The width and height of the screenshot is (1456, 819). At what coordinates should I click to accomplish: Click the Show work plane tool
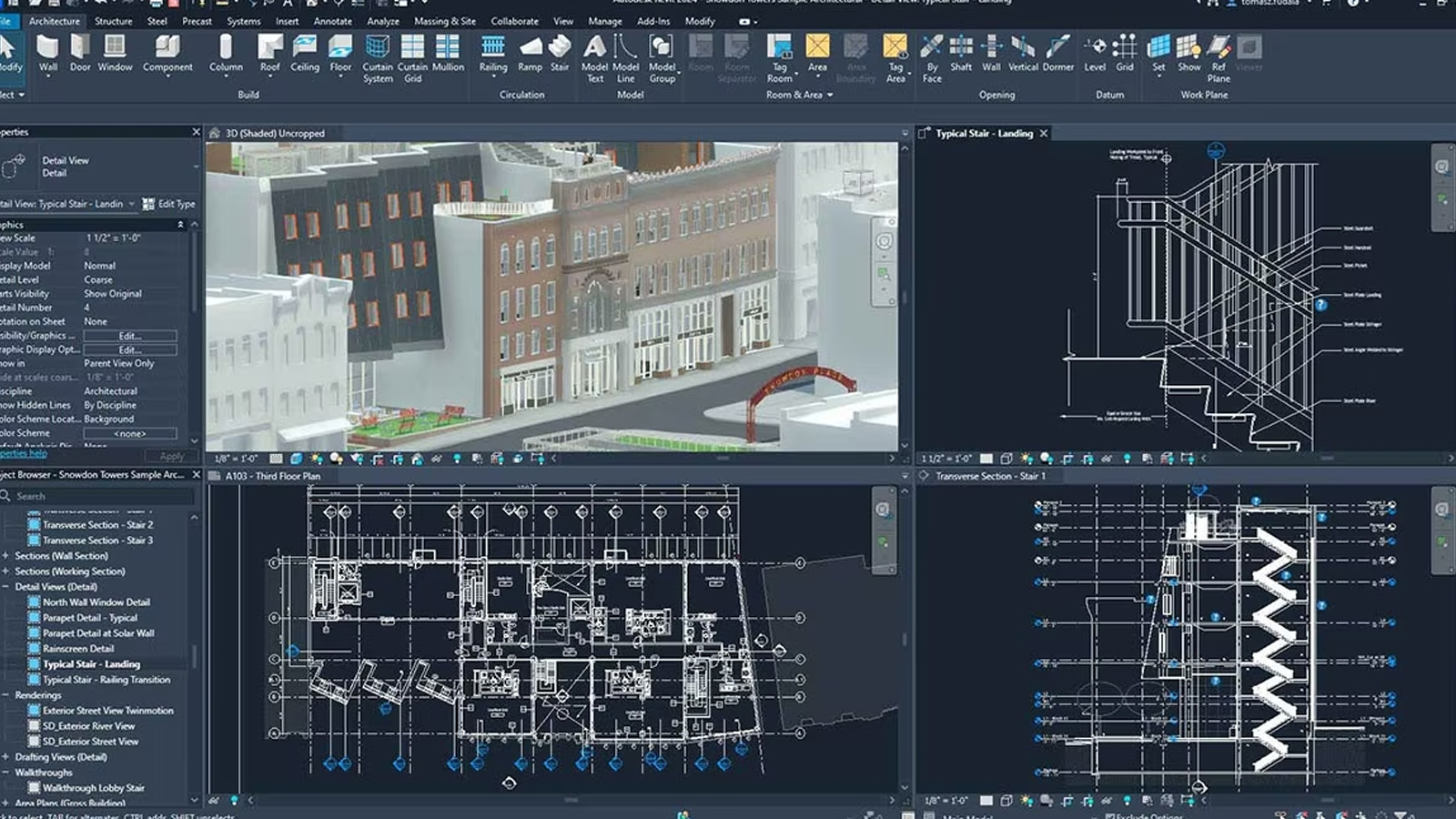point(1188,54)
